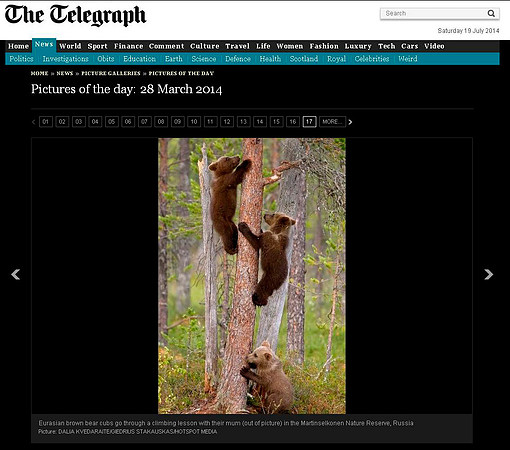Image resolution: width=510 pixels, height=450 pixels.
Task: Open the Women section
Action: 290,46
